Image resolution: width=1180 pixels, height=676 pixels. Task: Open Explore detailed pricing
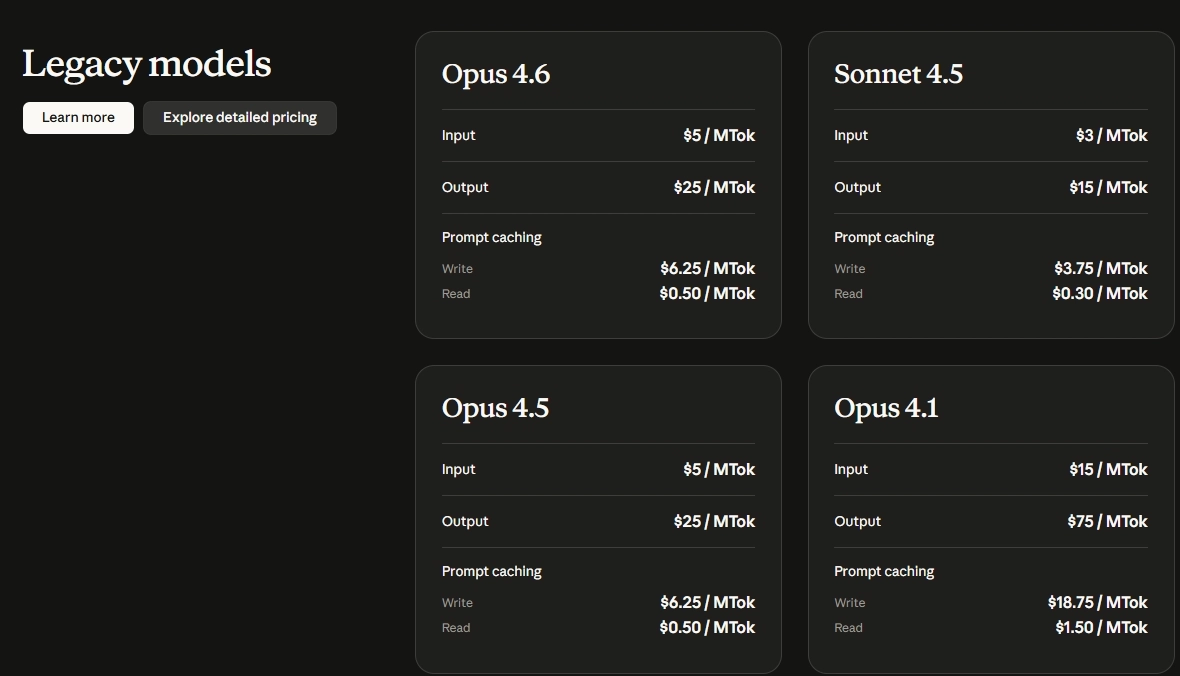(240, 118)
